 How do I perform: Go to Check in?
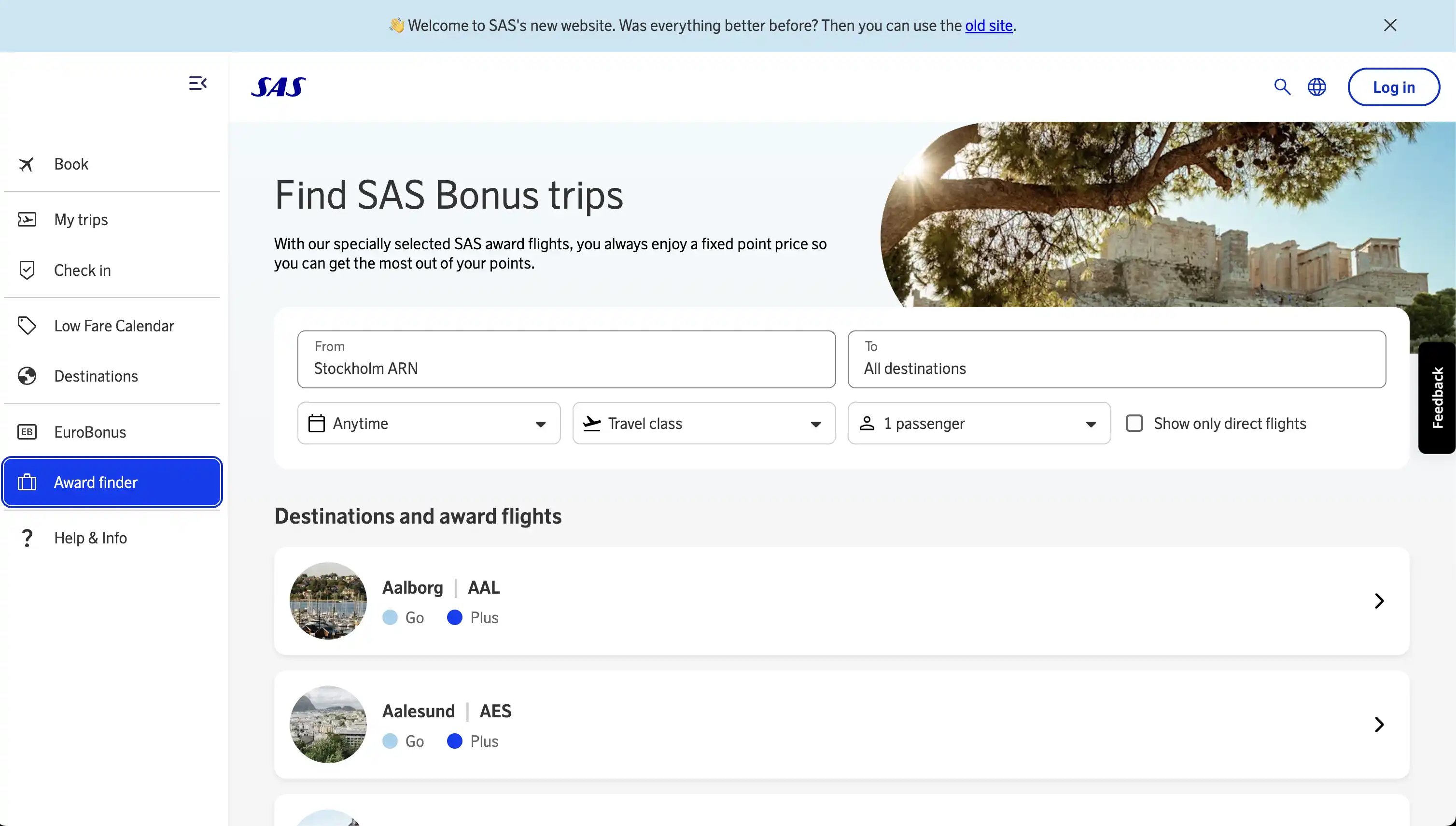pos(112,270)
